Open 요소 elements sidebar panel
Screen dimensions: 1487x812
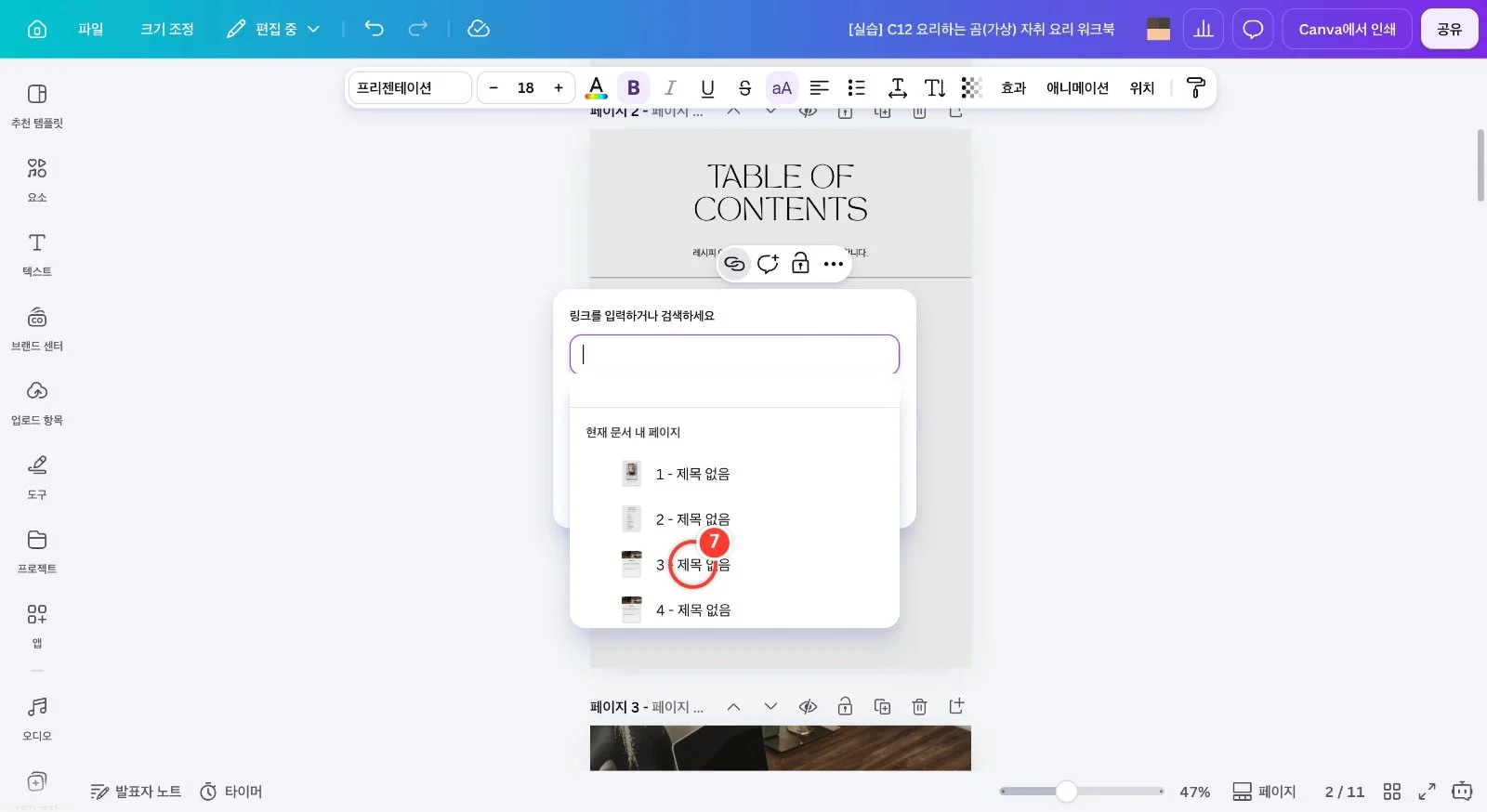pyautogui.click(x=37, y=179)
